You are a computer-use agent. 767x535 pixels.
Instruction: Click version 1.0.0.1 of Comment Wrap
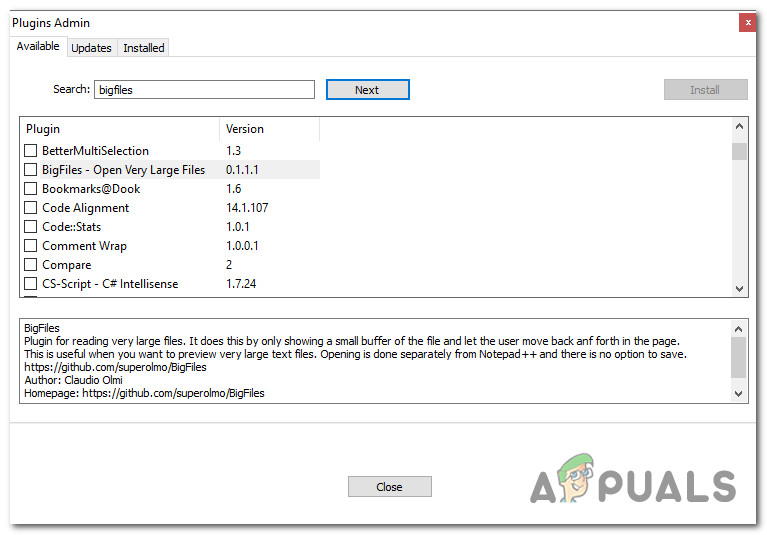click(242, 245)
